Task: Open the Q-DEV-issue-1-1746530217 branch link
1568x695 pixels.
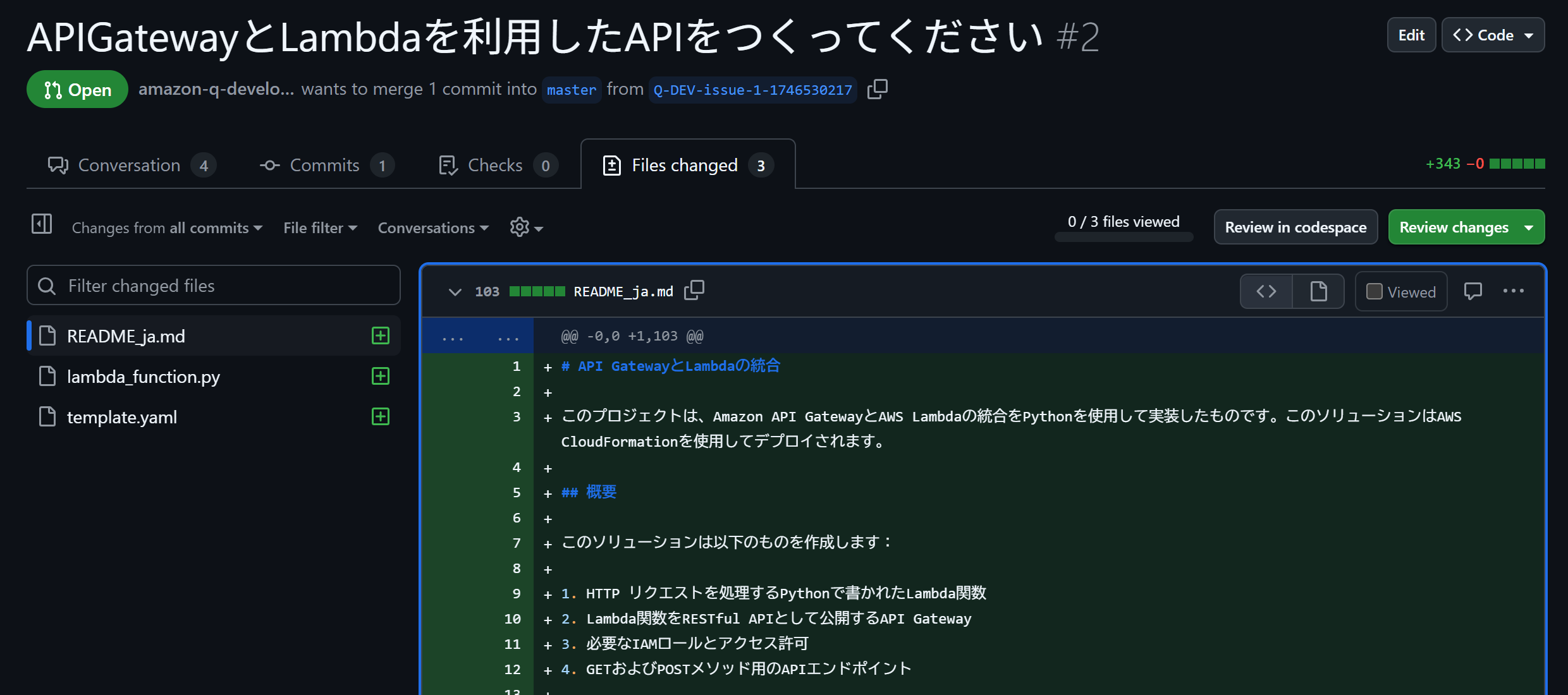Action: (752, 89)
